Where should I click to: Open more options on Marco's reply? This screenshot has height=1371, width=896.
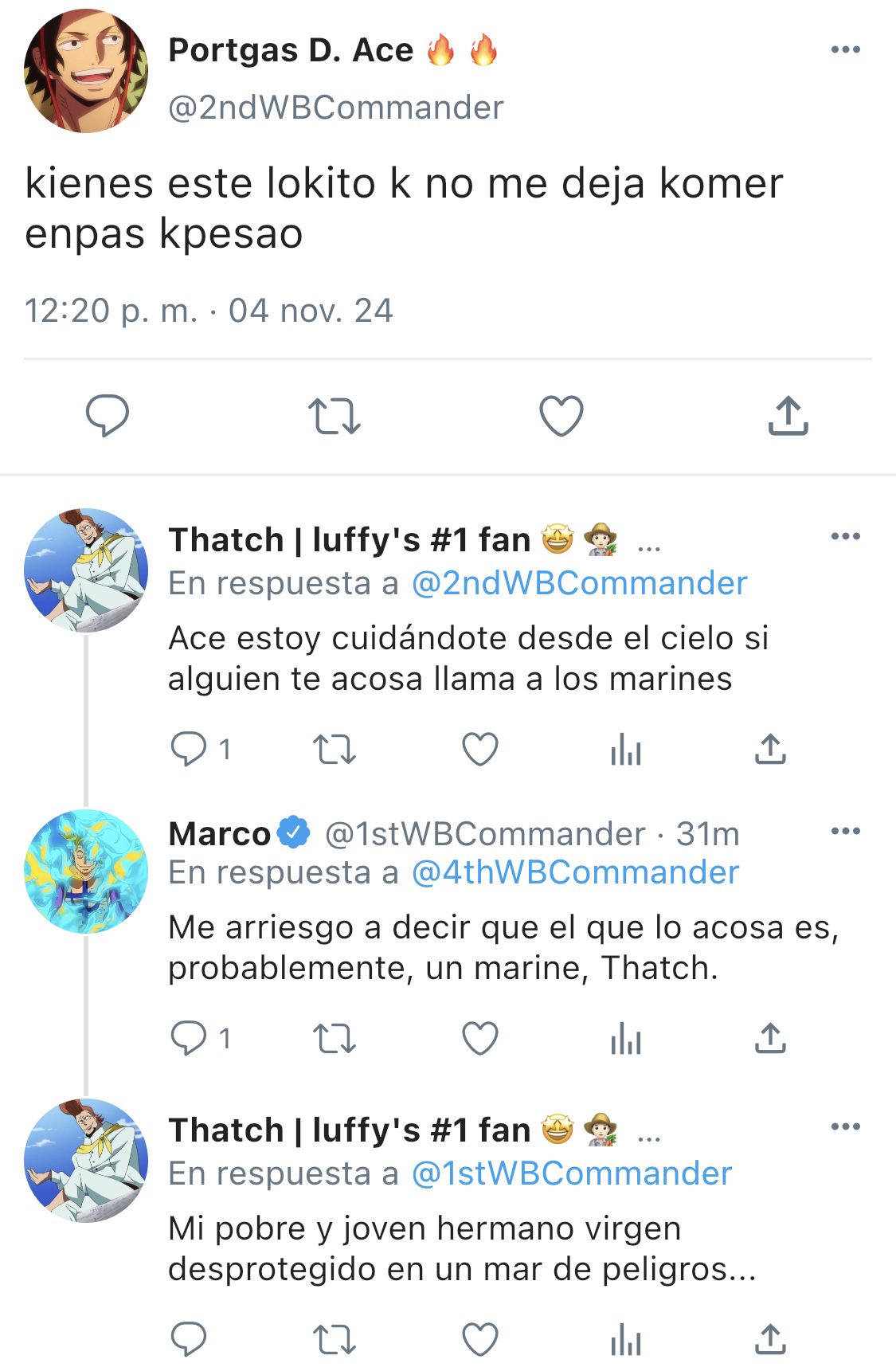[845, 831]
